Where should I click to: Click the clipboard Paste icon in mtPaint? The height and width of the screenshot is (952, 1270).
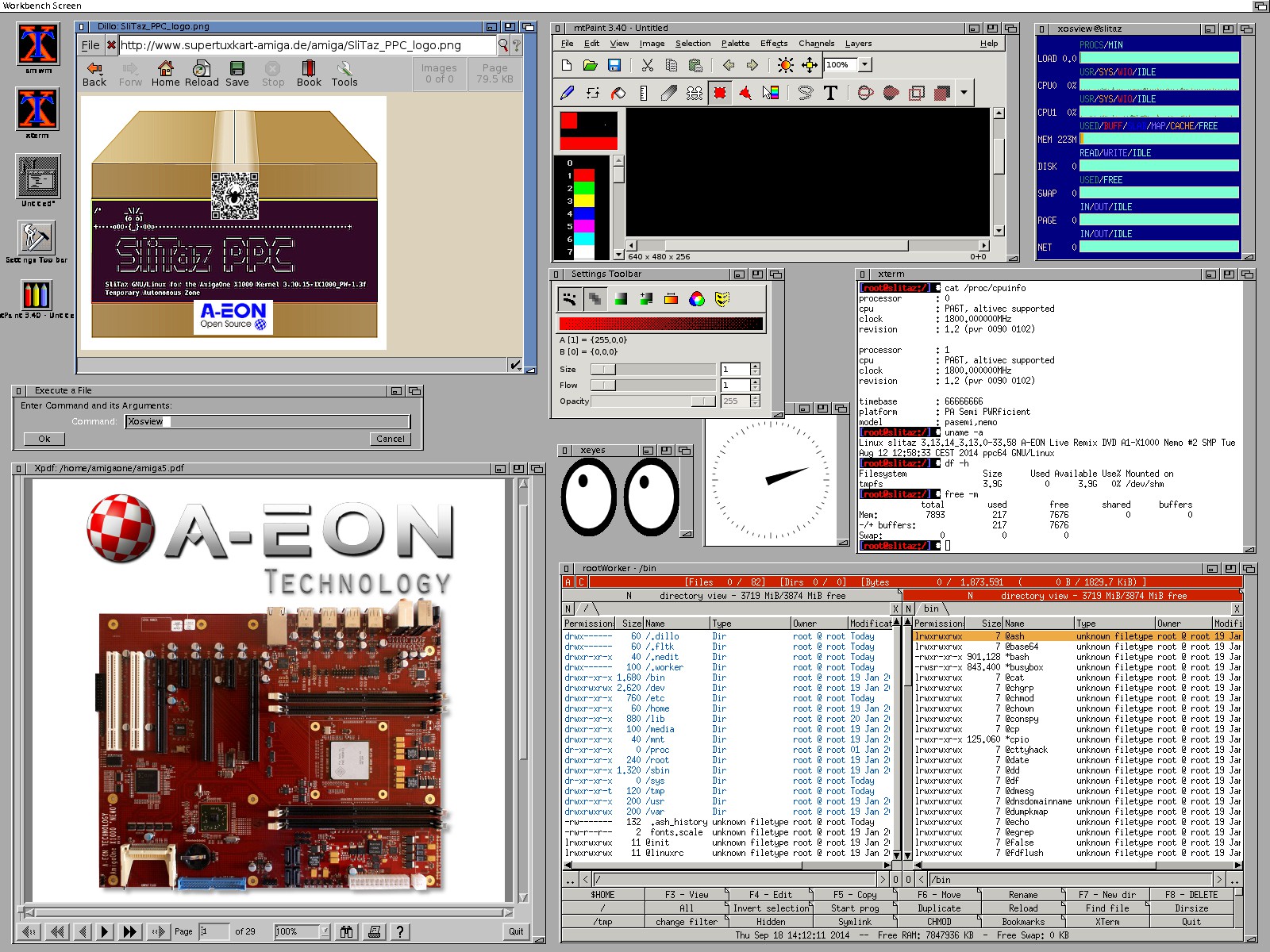click(695, 65)
